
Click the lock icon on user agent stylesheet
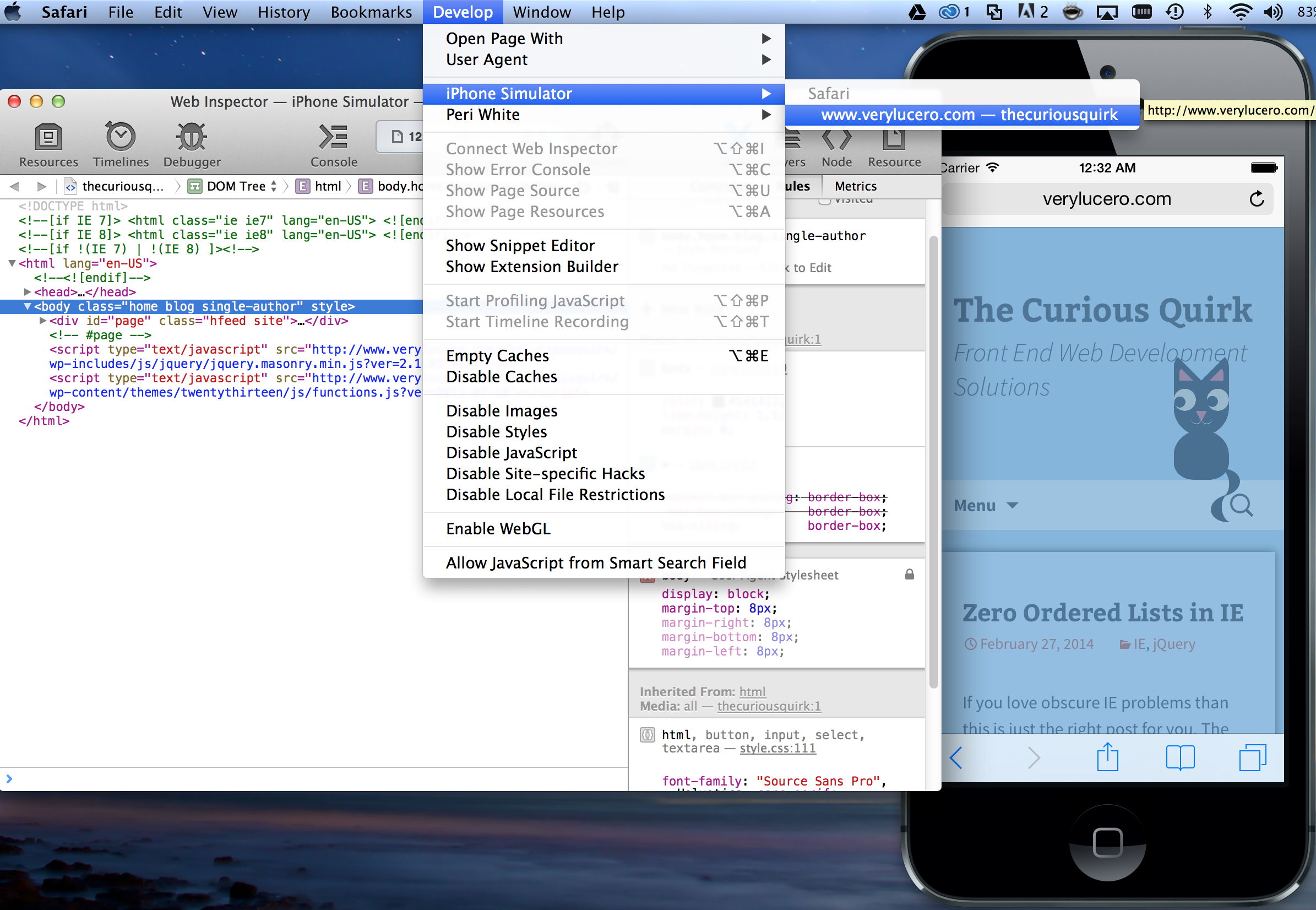pyautogui.click(x=909, y=574)
